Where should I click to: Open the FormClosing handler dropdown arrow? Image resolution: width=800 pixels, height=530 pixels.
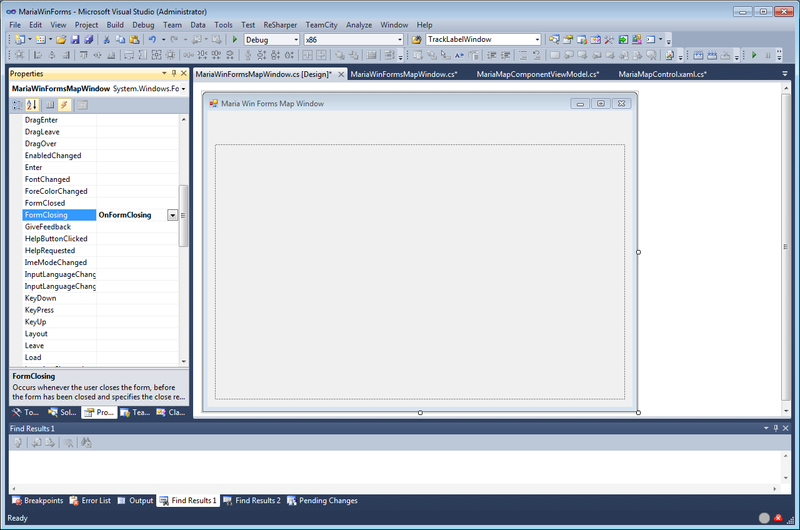(172, 215)
